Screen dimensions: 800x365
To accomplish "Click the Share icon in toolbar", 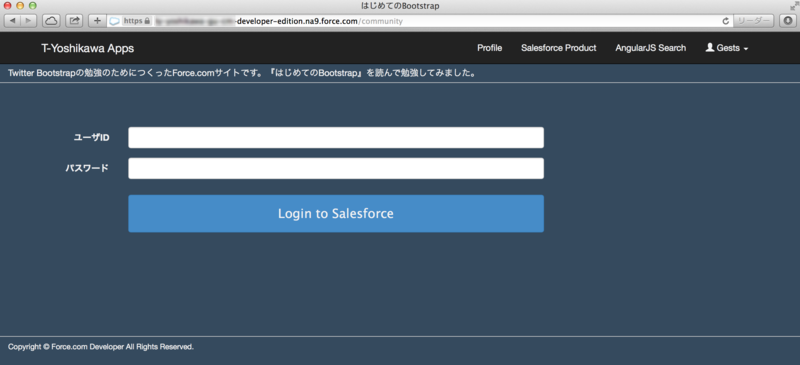I will coord(74,21).
